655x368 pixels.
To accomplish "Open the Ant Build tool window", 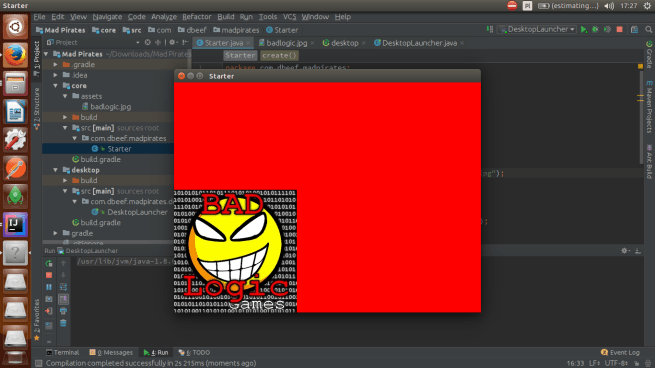I will [649, 161].
